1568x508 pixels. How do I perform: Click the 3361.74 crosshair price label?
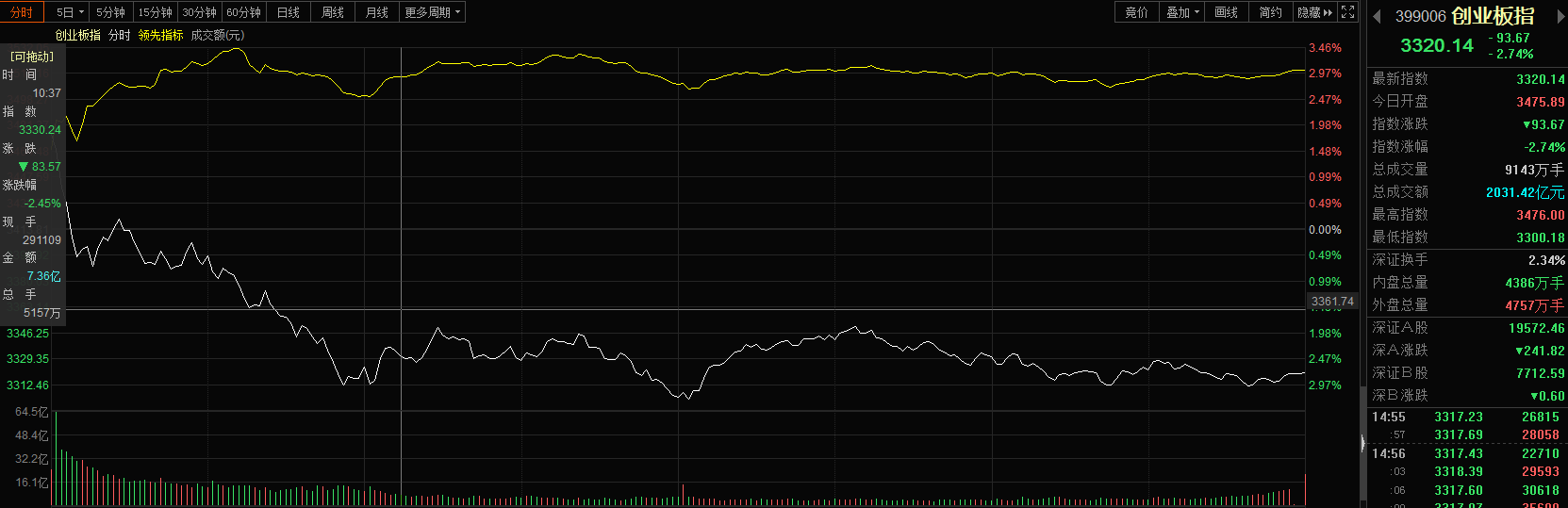[1332, 302]
